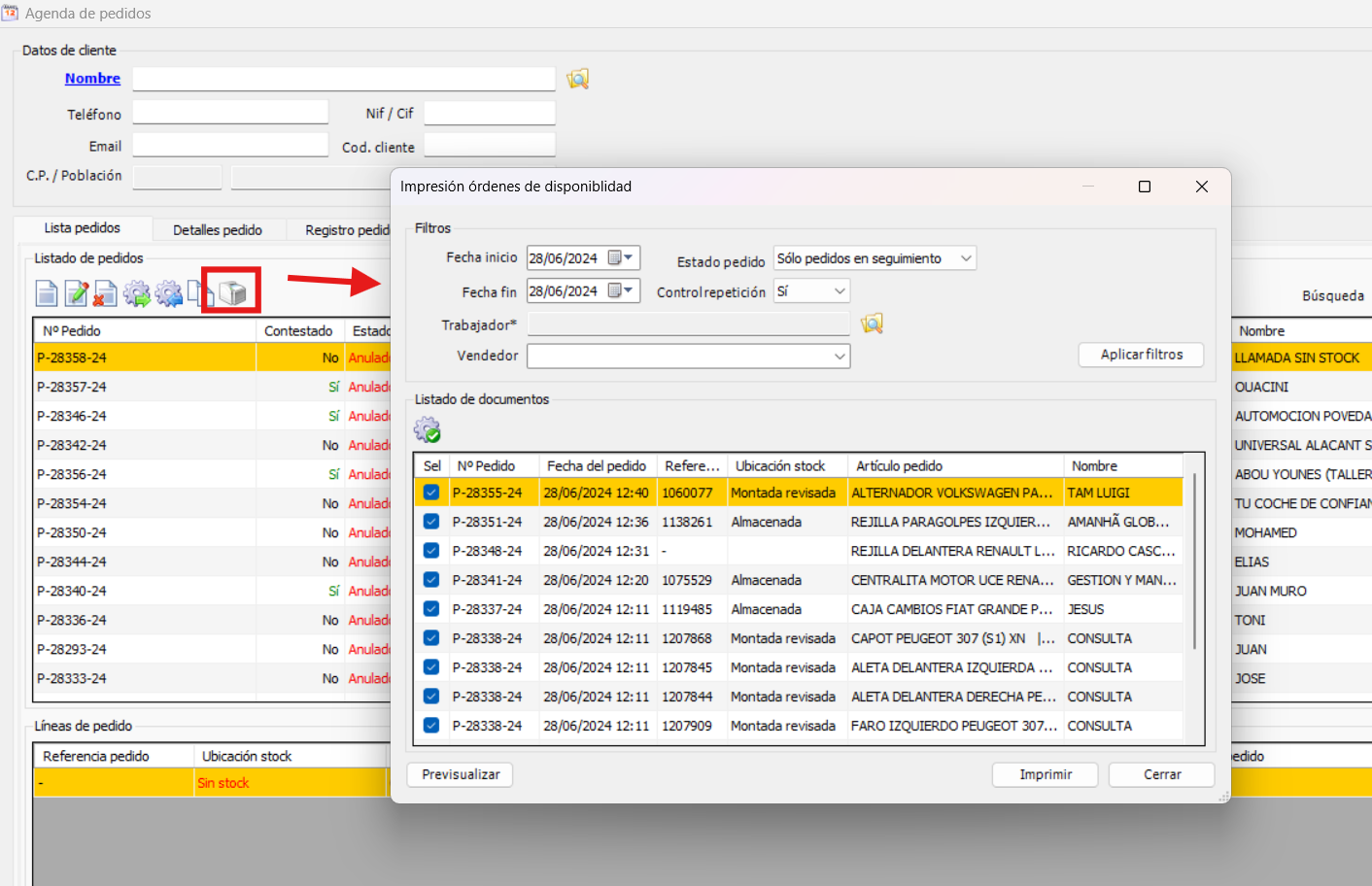The width and height of the screenshot is (1372, 886).
Task: Deselect checkbox for order P-28351-24
Action: 431,522
